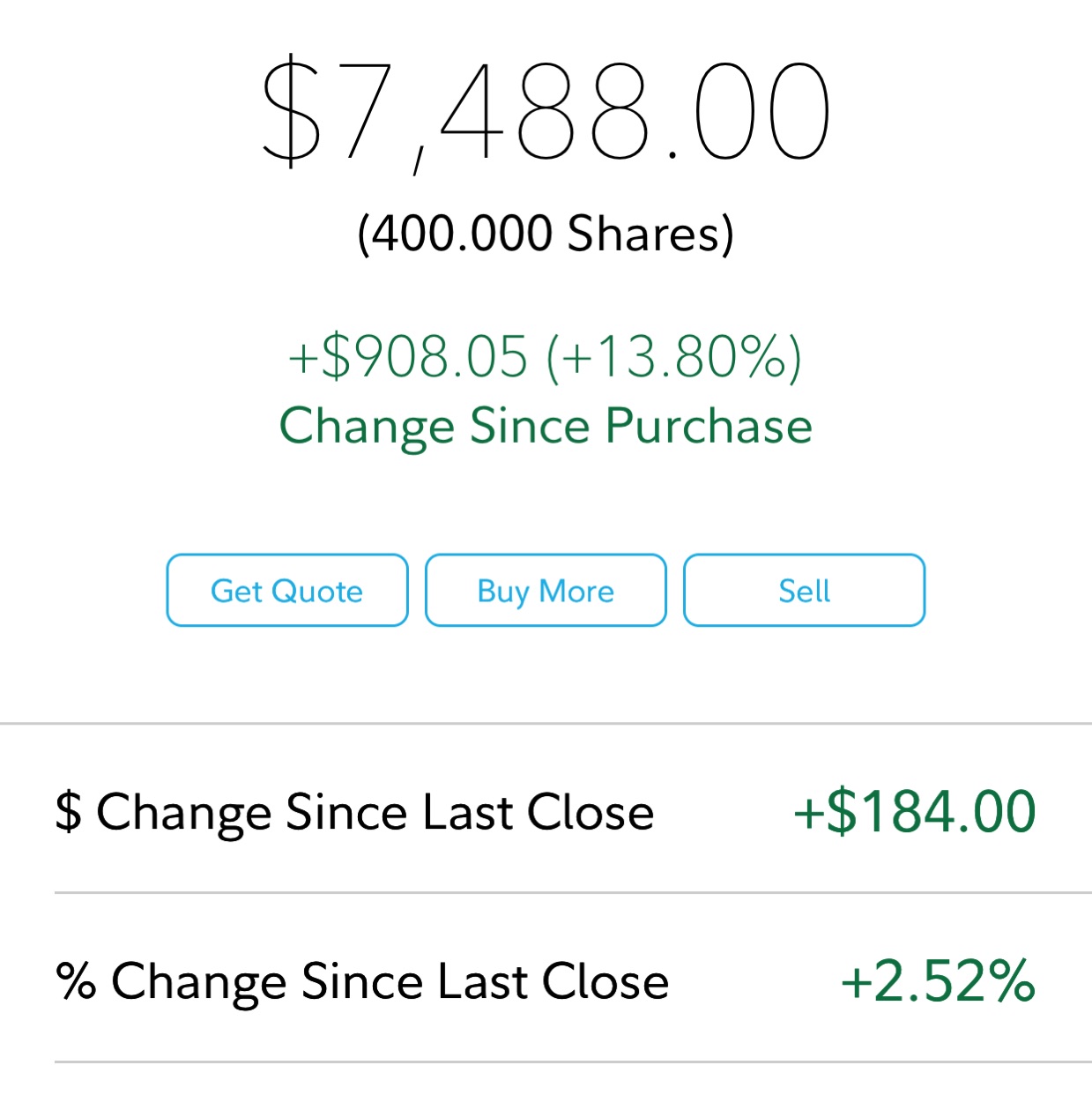1092x1095 pixels.
Task: Click the +2.52% daily change value
Action: (x=938, y=980)
